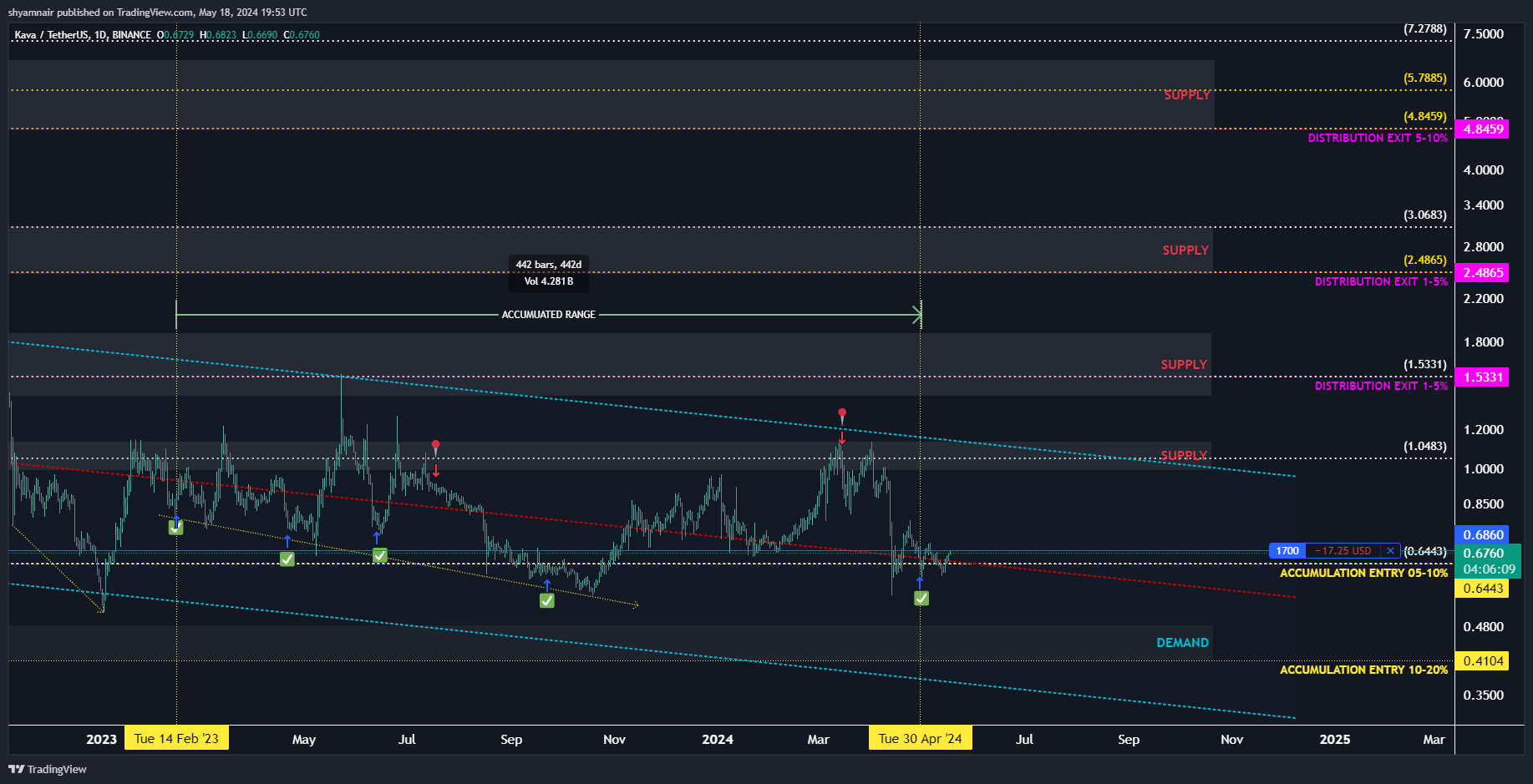The image size is (1533, 784).
Task: Click the red down arrow under March 2024 pin
Action: pos(842,437)
